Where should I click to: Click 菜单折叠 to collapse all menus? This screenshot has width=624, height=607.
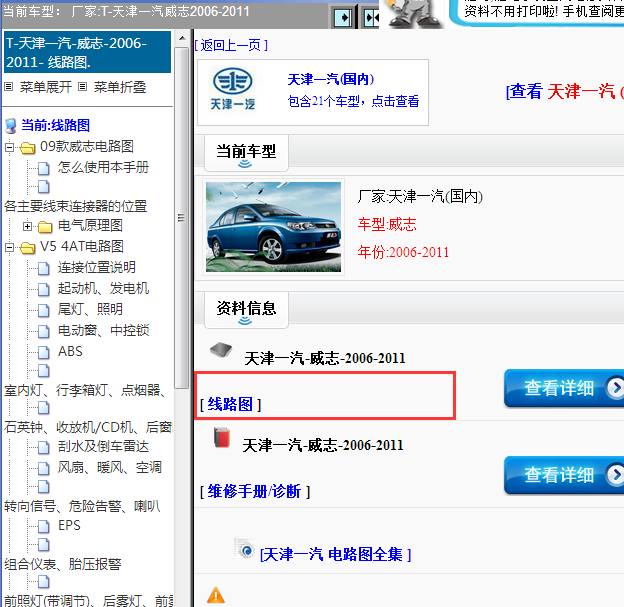coord(120,87)
